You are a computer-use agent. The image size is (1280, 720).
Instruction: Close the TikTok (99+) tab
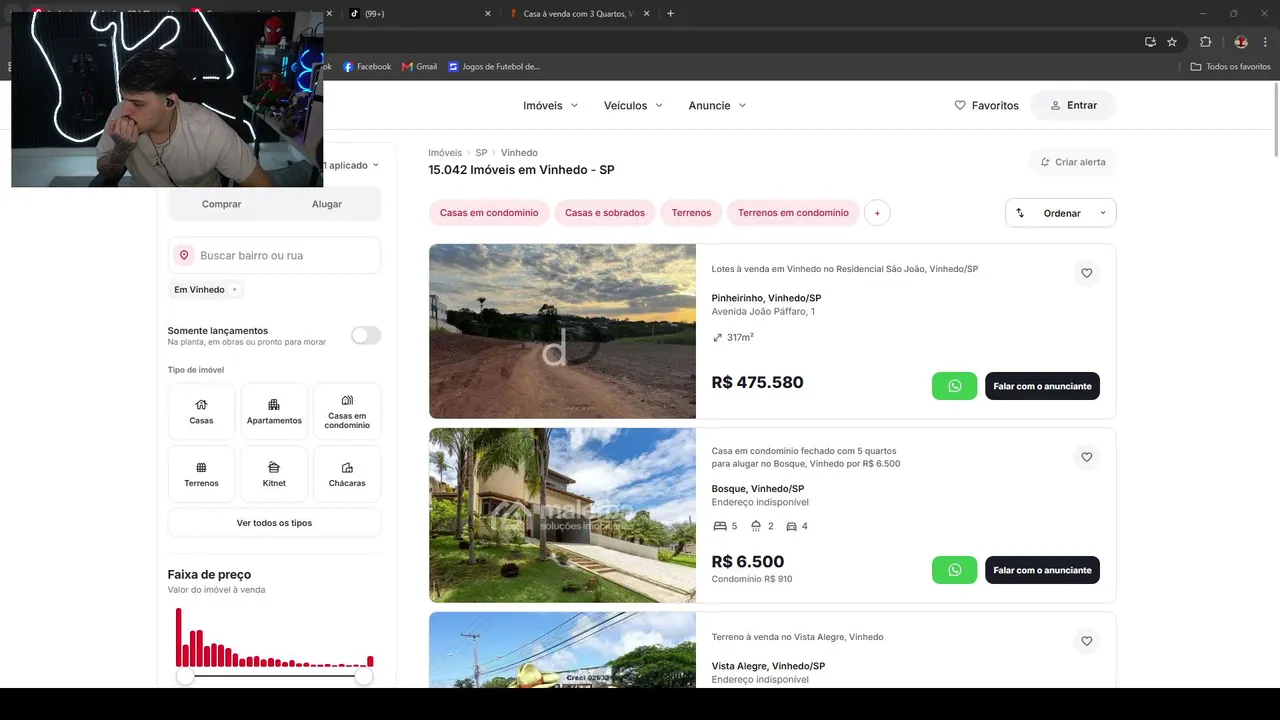pyautogui.click(x=488, y=14)
